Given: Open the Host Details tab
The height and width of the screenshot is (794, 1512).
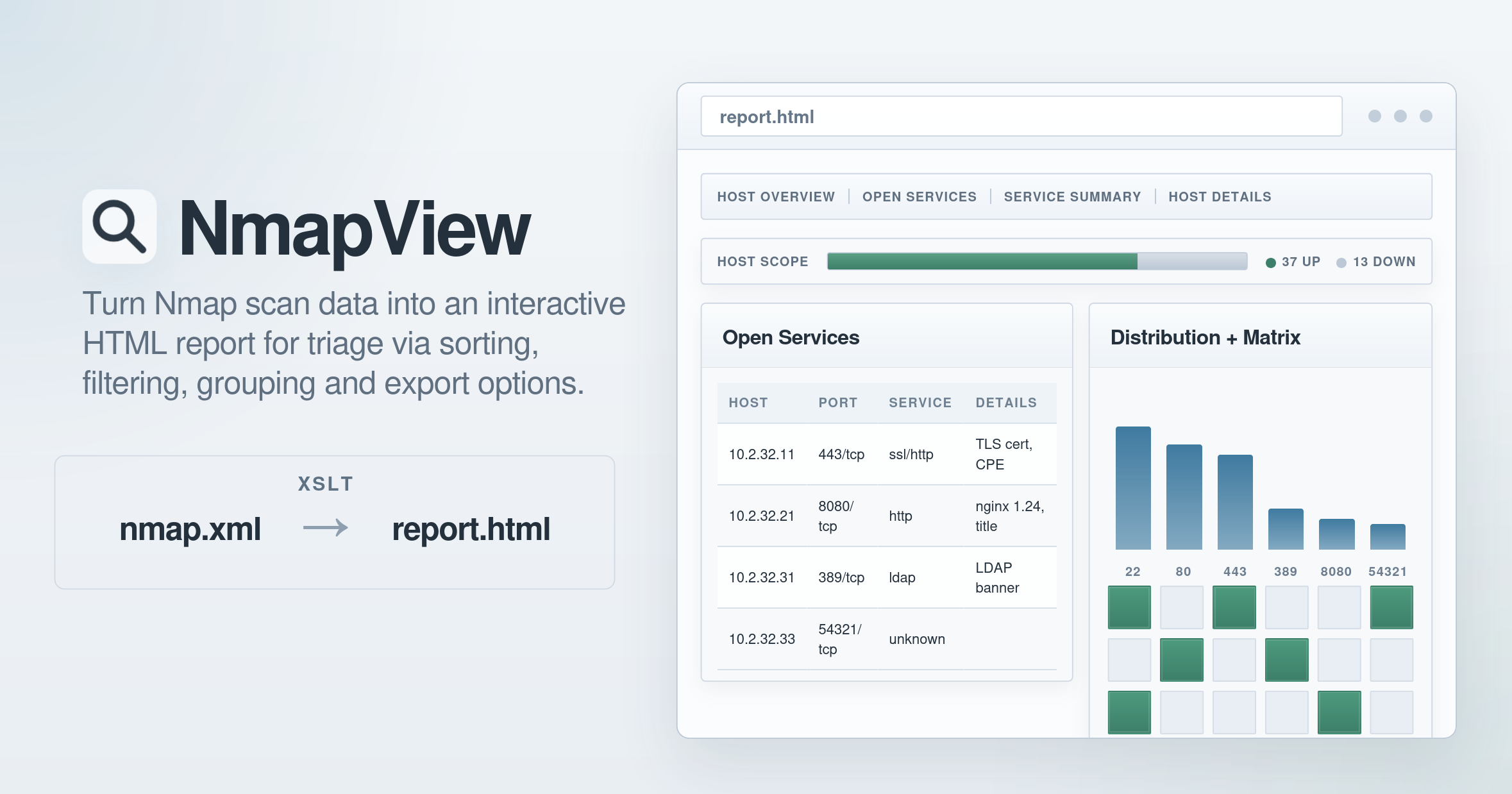Looking at the screenshot, I should point(1220,196).
